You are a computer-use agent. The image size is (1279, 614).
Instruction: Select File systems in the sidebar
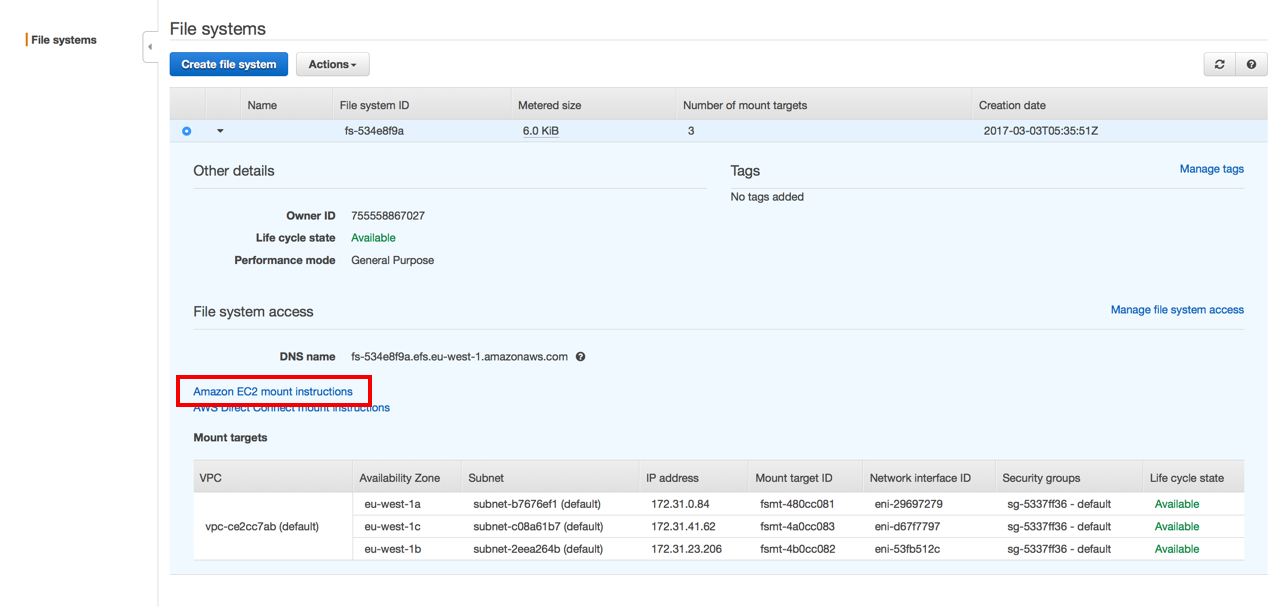(x=64, y=40)
